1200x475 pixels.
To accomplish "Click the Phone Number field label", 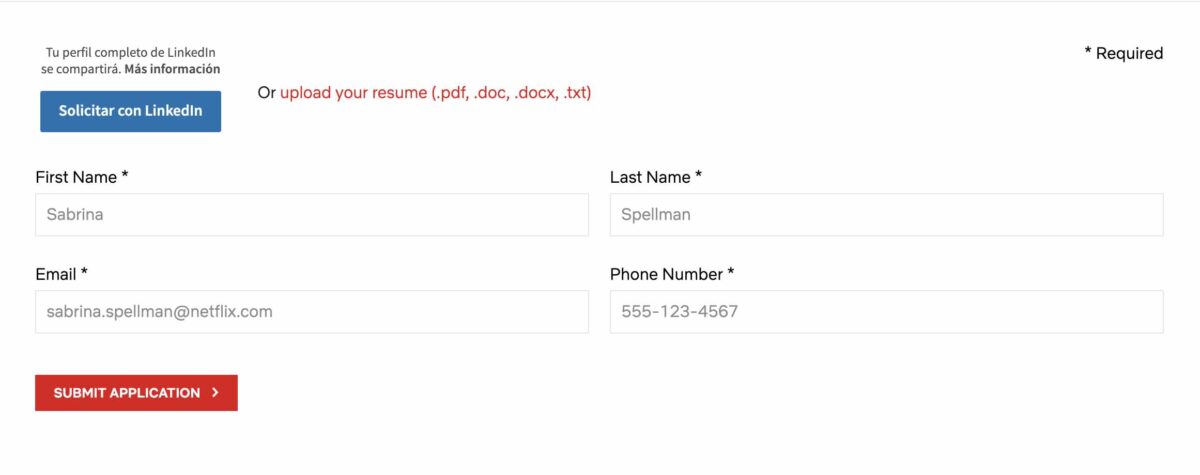I will (666, 274).
